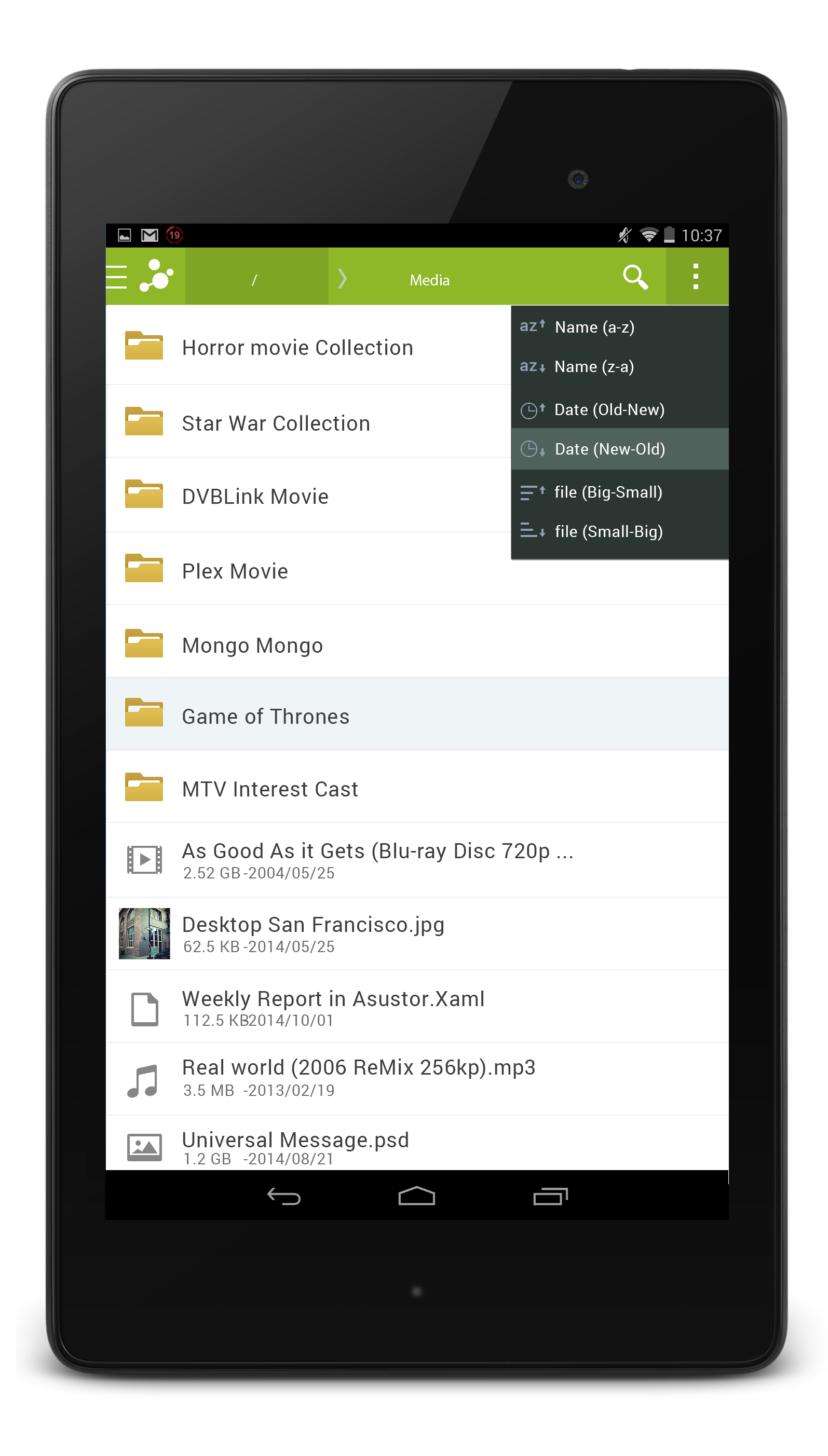Image resolution: width=828 pixels, height=1456 pixels.
Task: Open the search magnifier icon
Action: click(635, 277)
